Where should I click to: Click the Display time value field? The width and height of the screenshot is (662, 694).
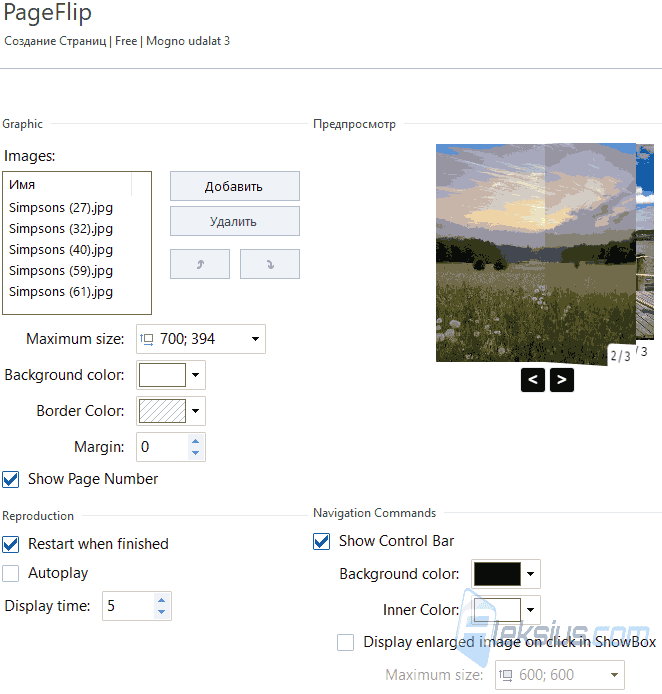tap(128, 606)
